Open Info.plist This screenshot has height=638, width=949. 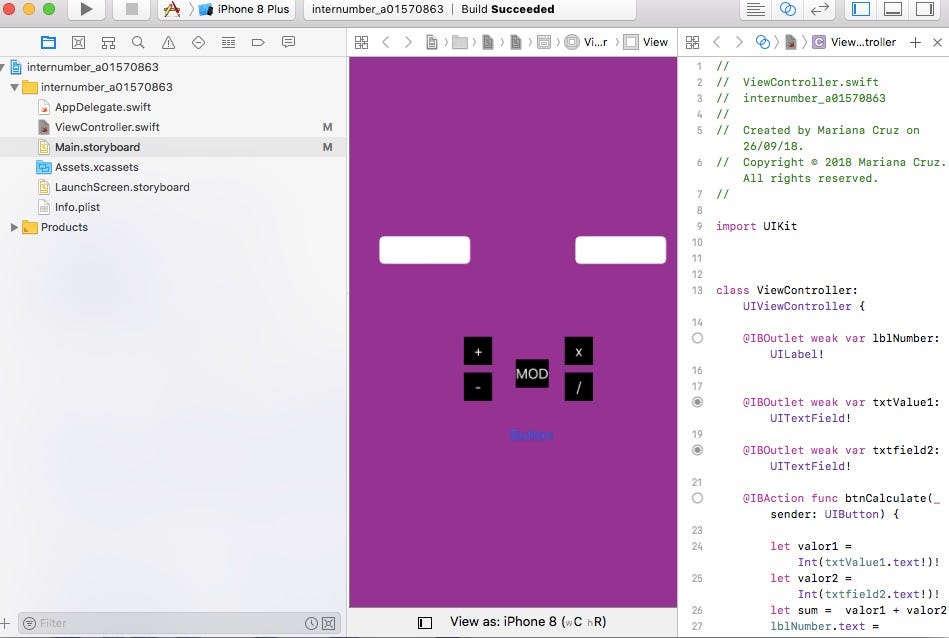[77, 207]
